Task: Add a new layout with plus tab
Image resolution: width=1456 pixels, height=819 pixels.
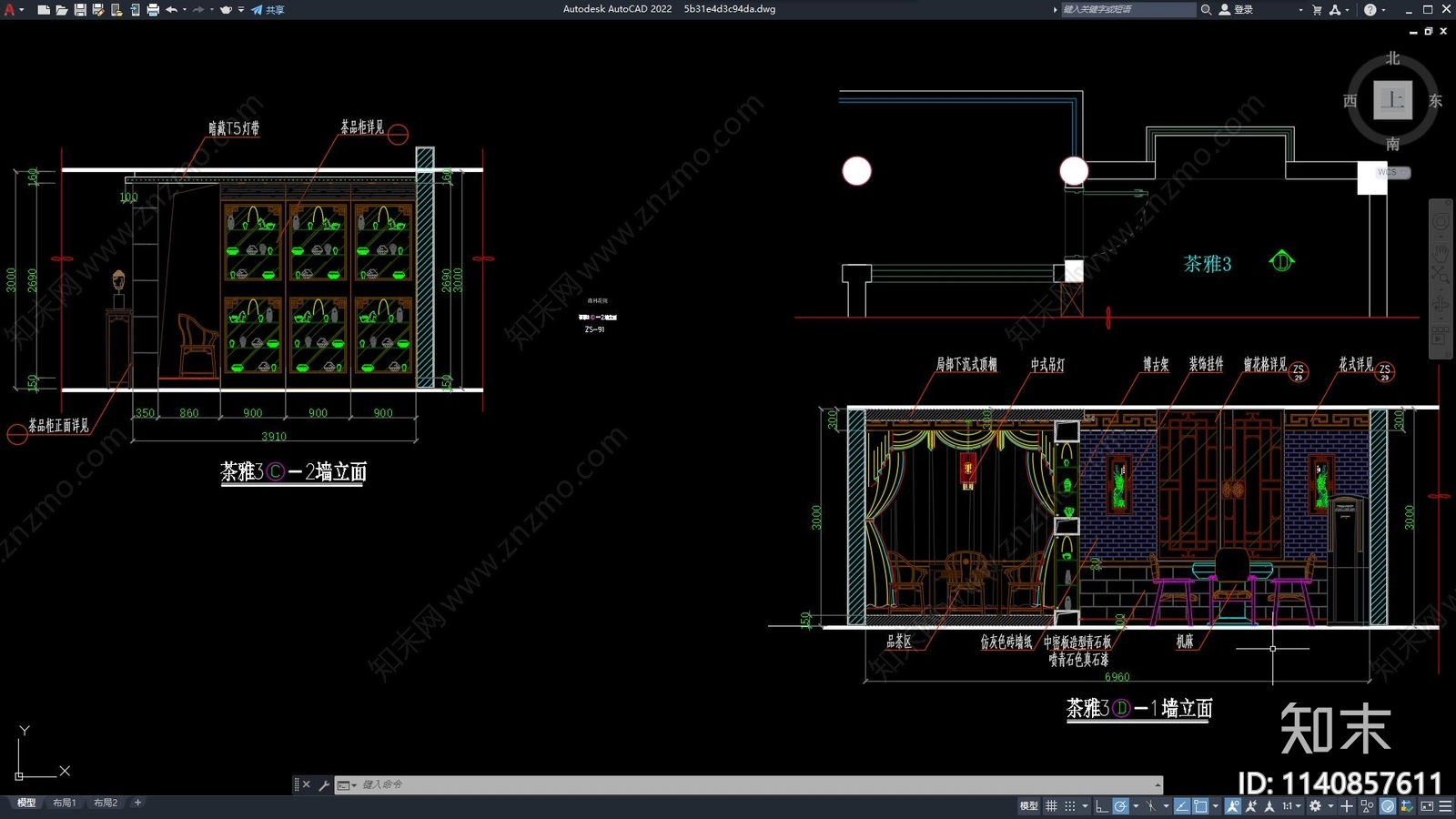Action: (137, 803)
